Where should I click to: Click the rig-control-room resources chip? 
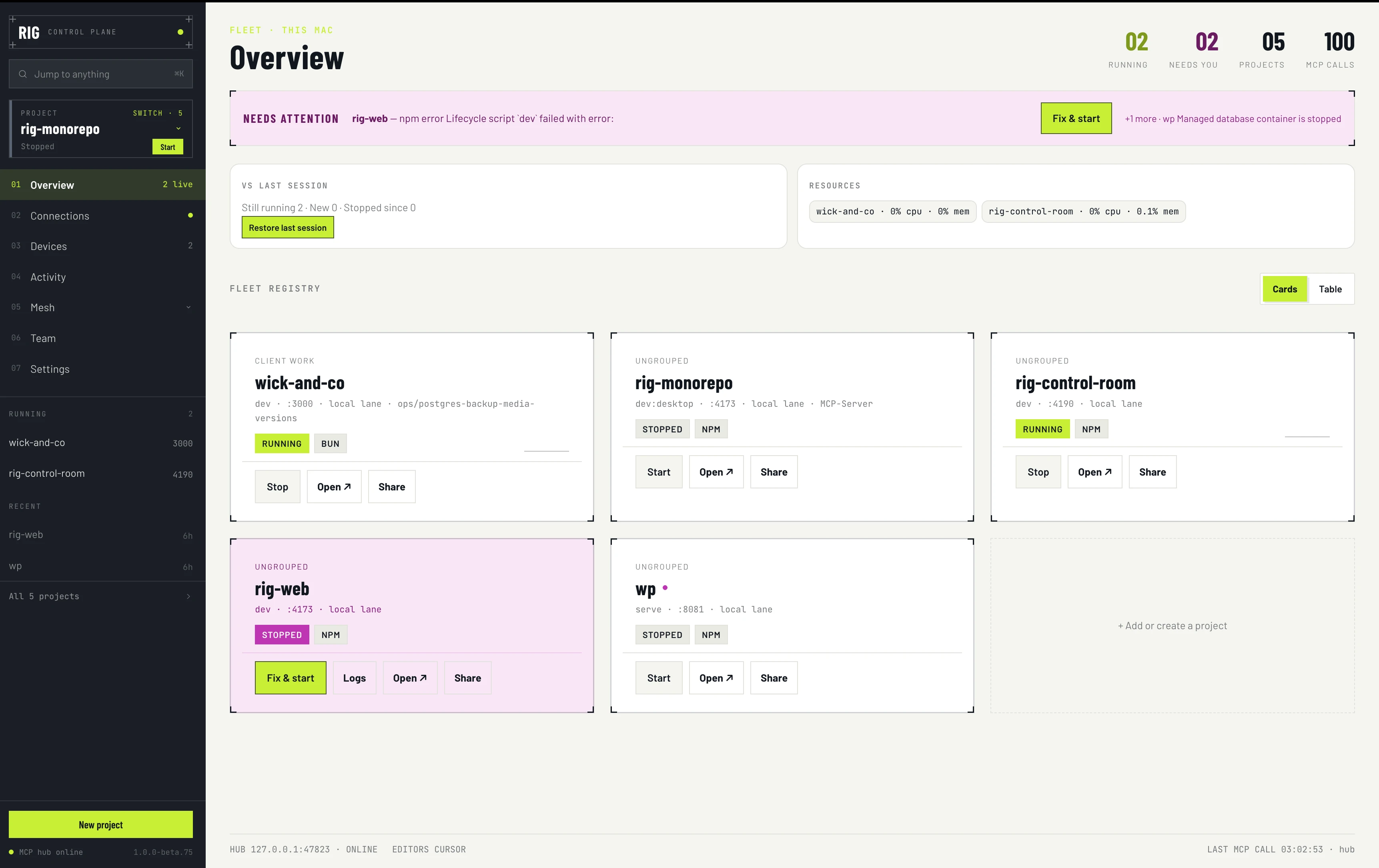point(1084,211)
